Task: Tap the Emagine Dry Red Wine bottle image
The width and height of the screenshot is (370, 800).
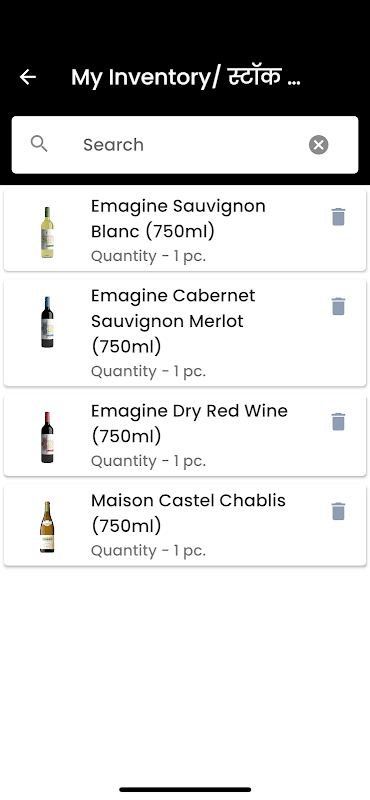Action: [47, 437]
